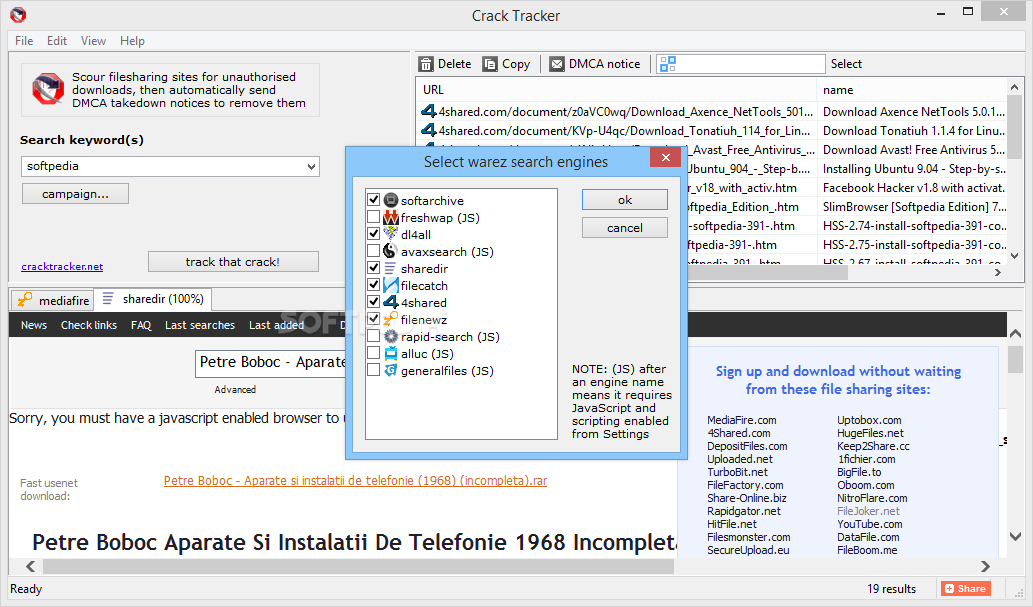The width and height of the screenshot is (1033, 607).
Task: Enable the avaxsearch (JS) checkbox
Action: (x=374, y=250)
